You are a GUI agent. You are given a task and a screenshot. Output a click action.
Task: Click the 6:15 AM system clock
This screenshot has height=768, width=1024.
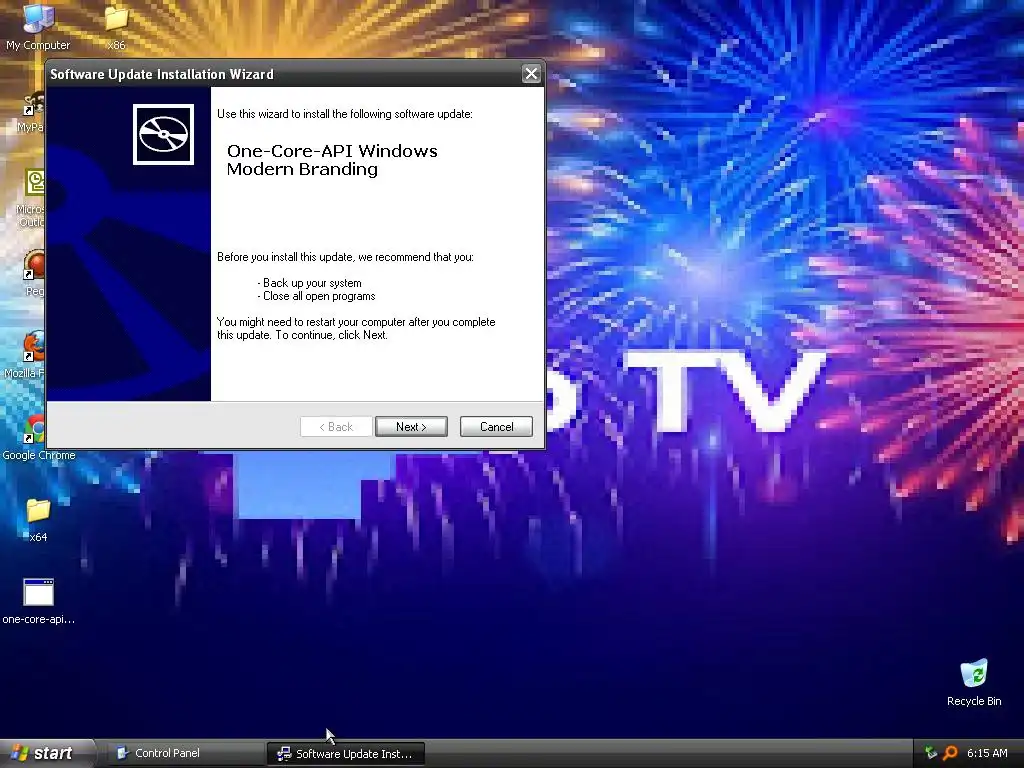987,753
